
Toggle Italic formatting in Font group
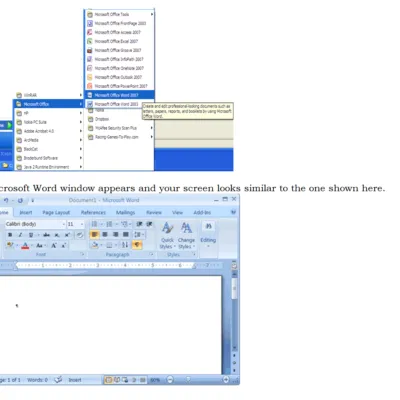point(20,235)
